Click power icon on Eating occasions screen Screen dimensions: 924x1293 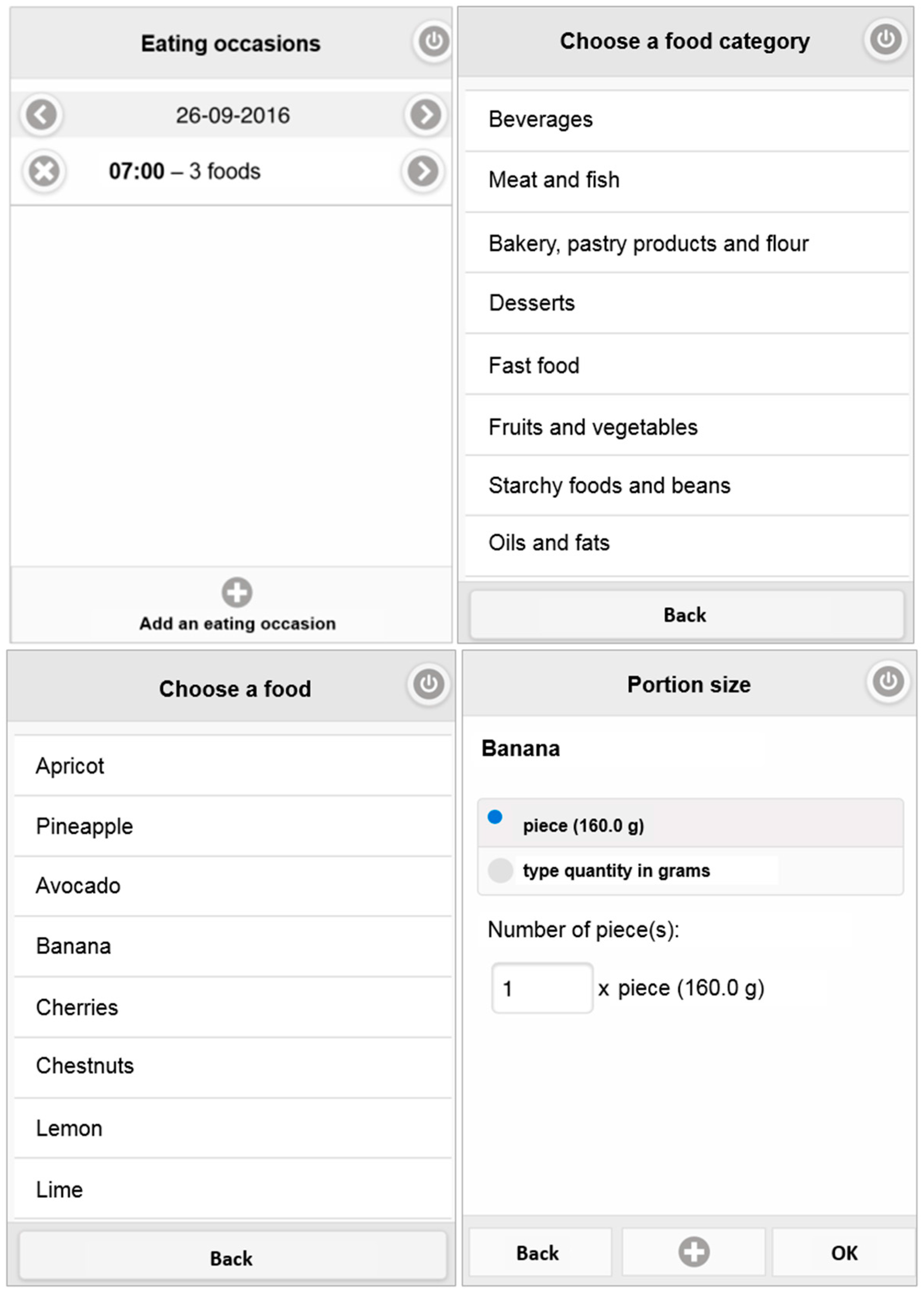coord(433,41)
